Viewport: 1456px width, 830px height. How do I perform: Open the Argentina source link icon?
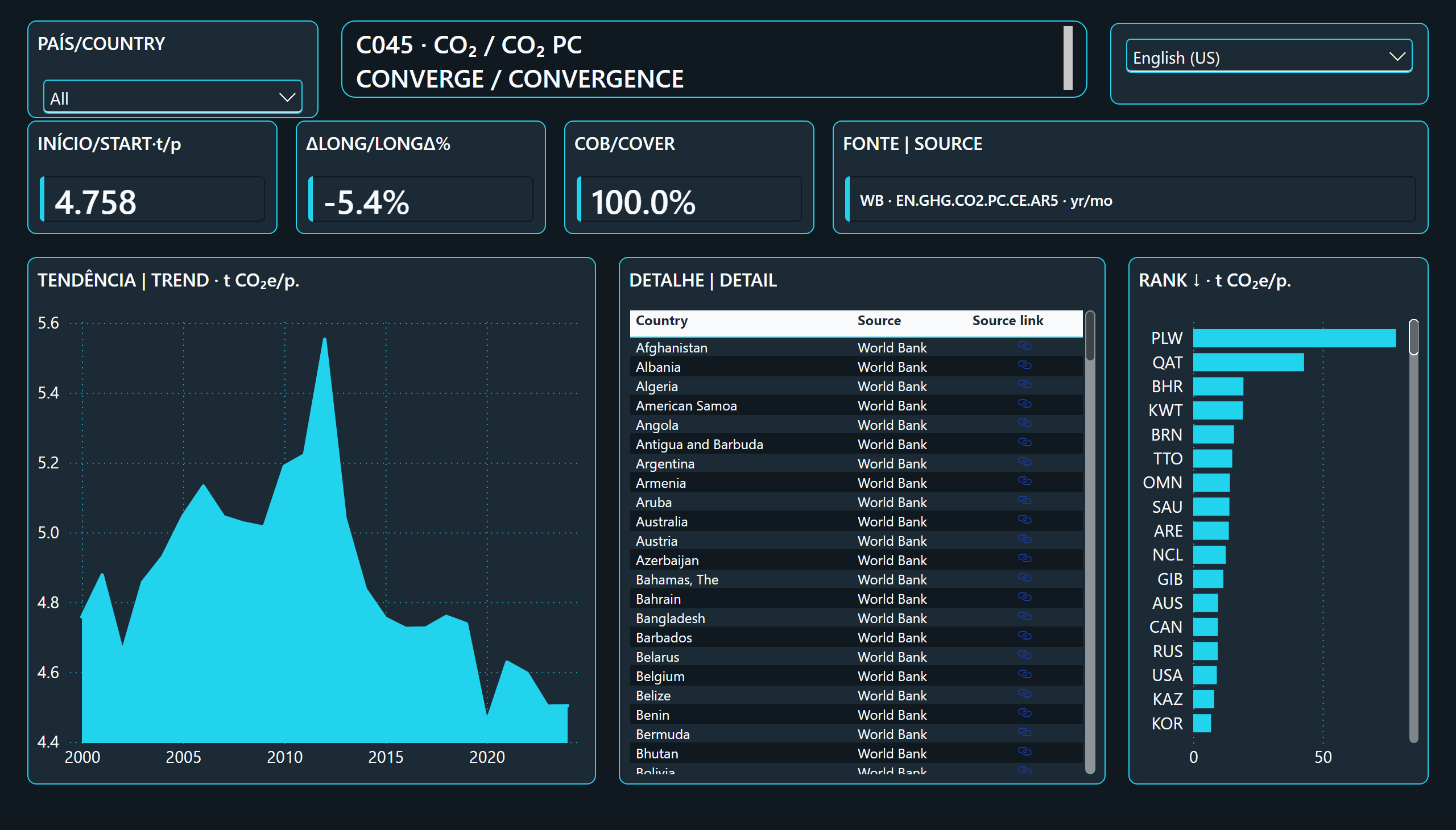pyautogui.click(x=1024, y=462)
